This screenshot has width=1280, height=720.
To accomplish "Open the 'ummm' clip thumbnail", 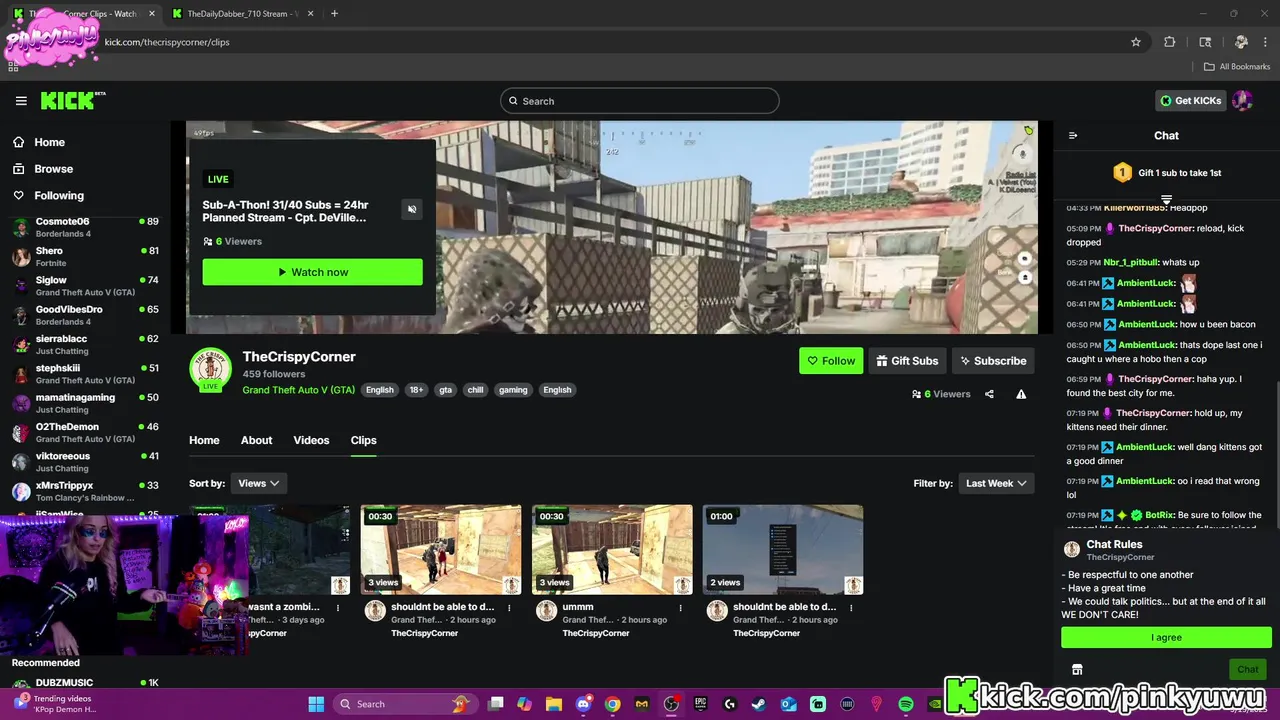I will point(612,550).
